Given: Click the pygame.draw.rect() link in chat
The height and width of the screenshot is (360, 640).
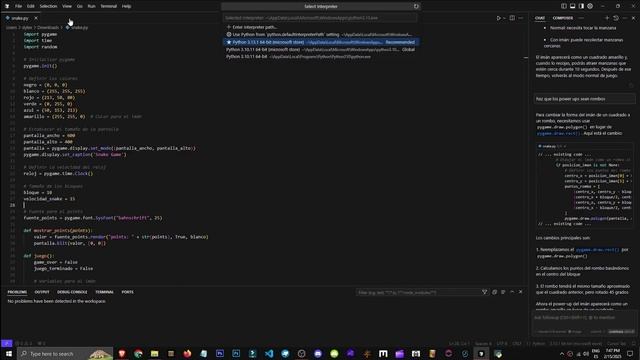Looking at the screenshot, I should pos(558,133).
